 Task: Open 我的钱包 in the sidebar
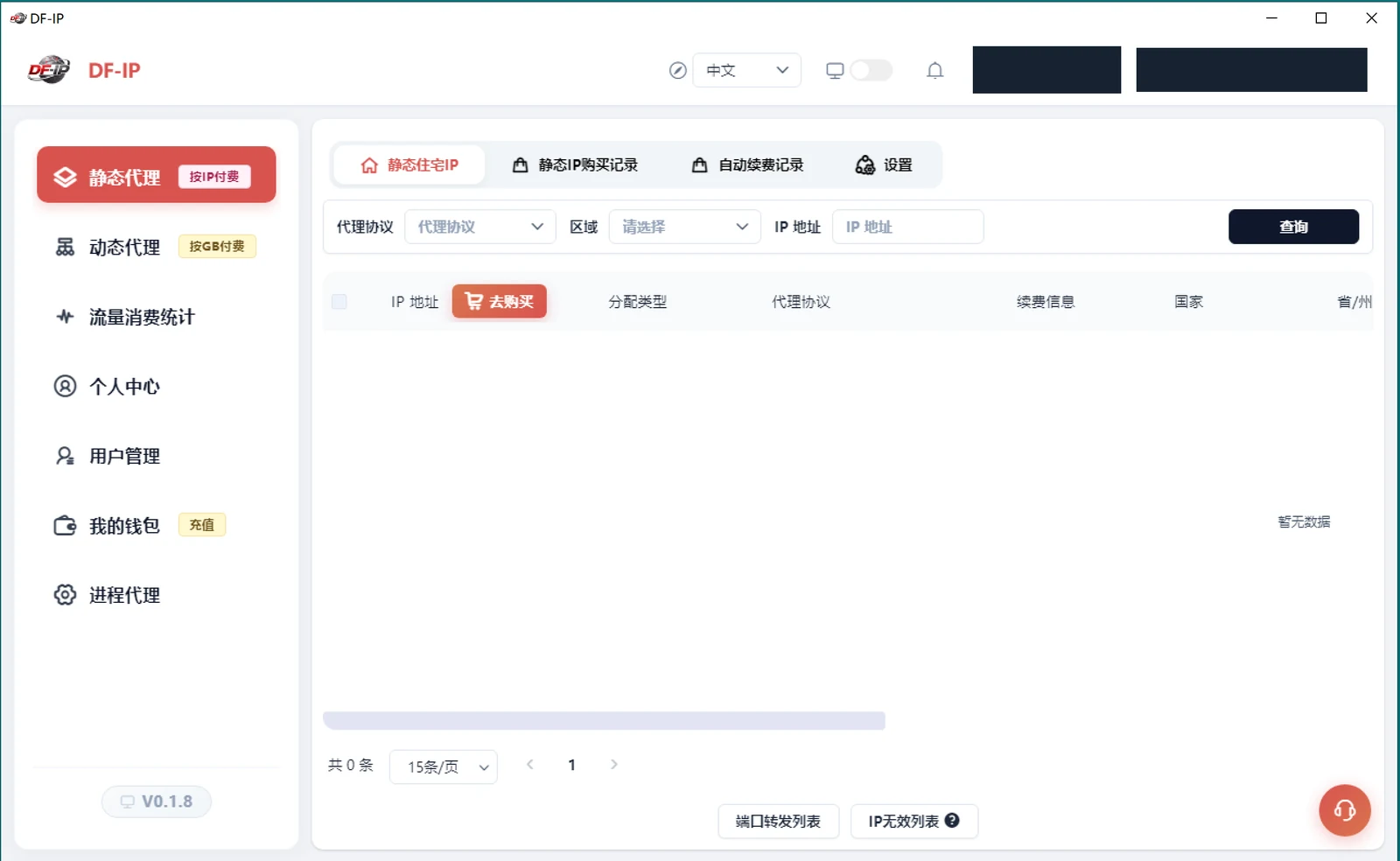(156, 525)
